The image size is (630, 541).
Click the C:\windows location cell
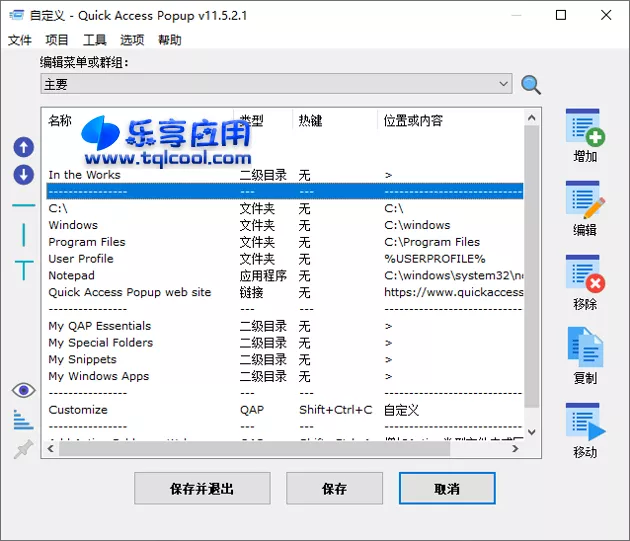tap(417, 225)
